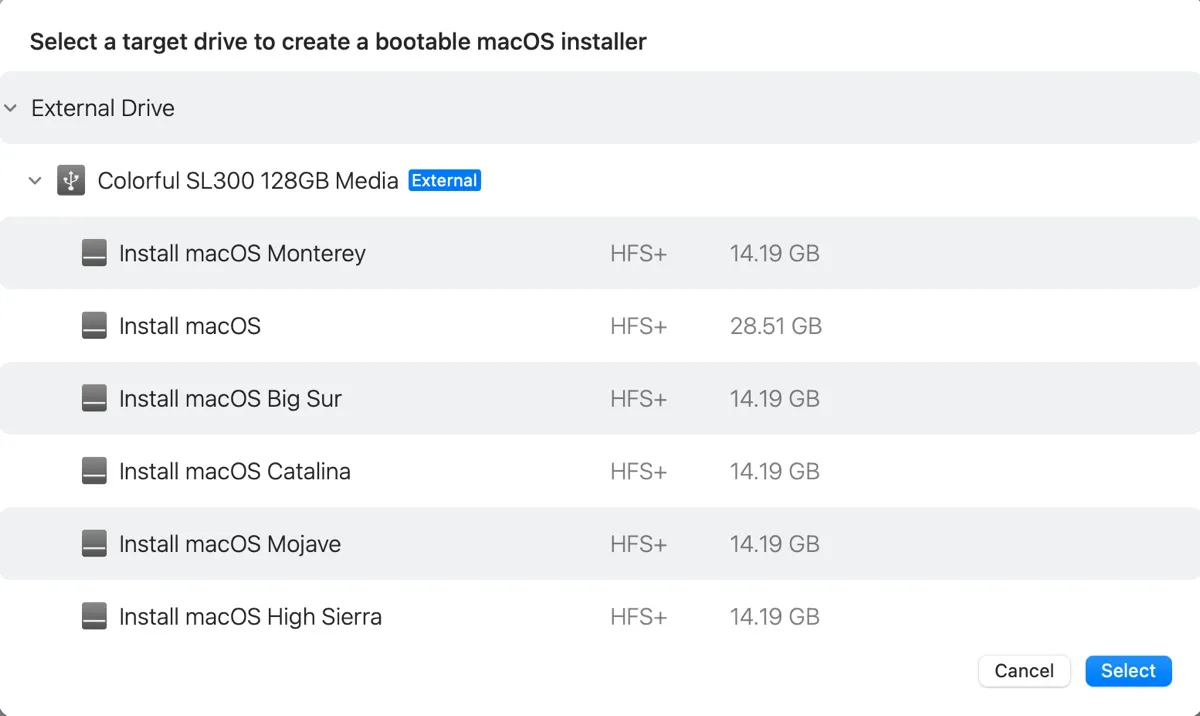Select the Install macOS High Sierra volume

click(600, 616)
